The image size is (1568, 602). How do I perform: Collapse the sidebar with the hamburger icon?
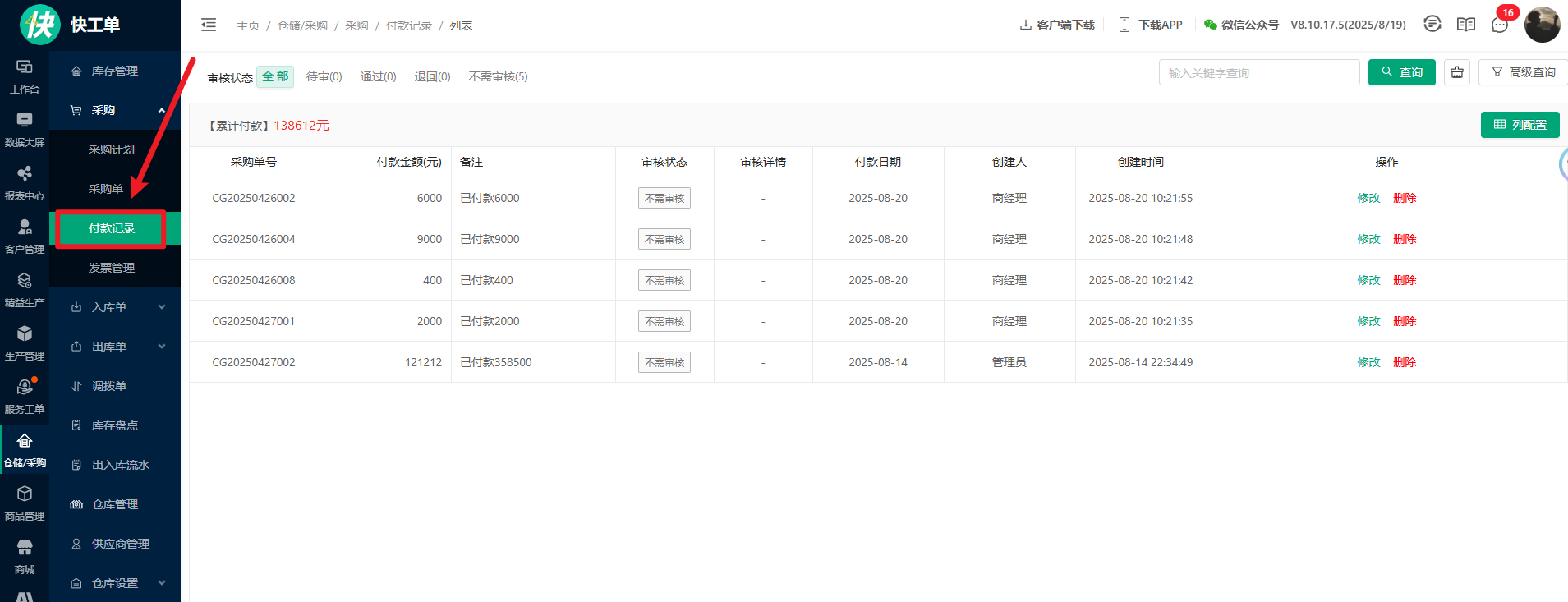[x=209, y=25]
